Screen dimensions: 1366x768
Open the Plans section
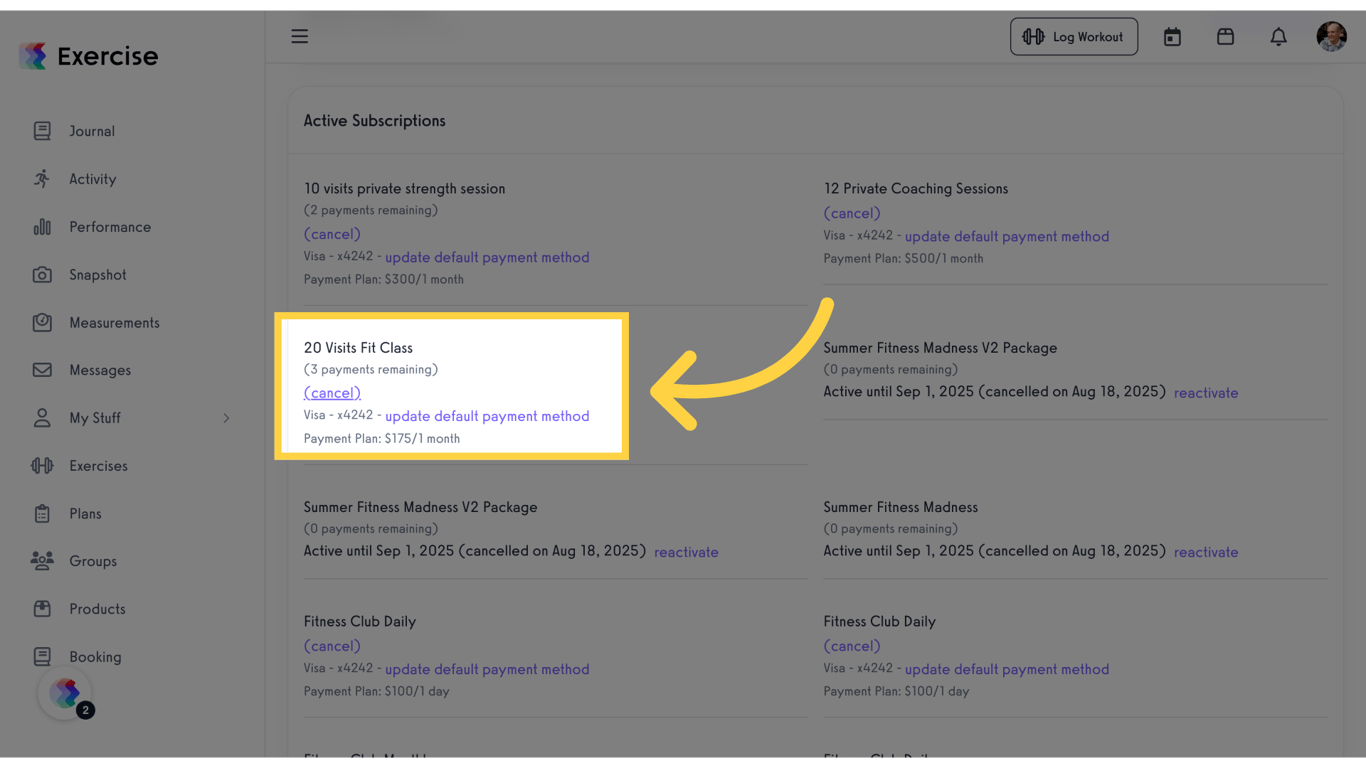click(86, 513)
